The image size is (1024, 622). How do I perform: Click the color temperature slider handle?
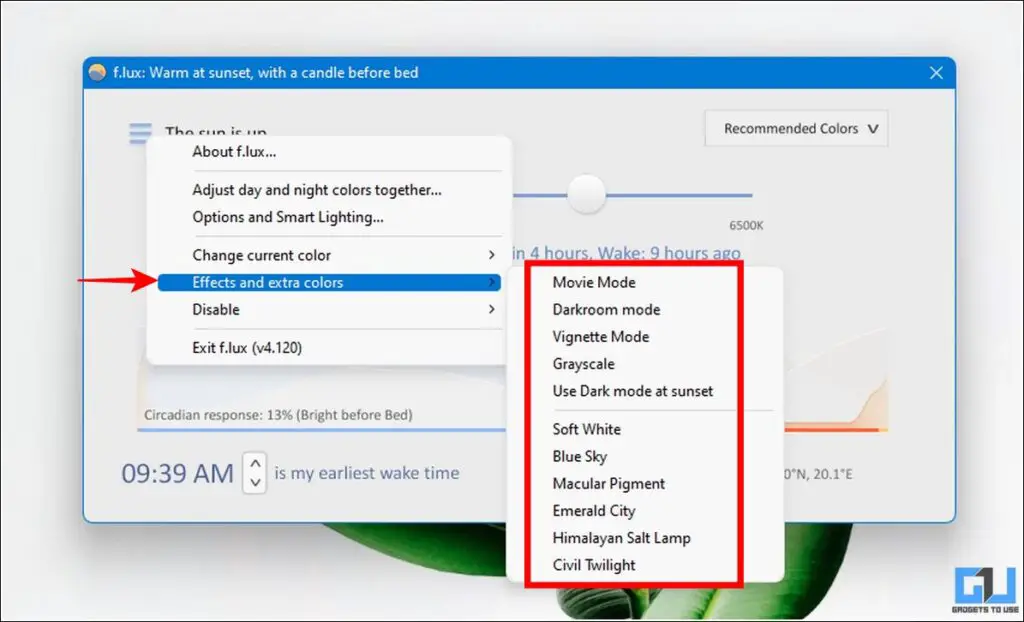(x=586, y=194)
